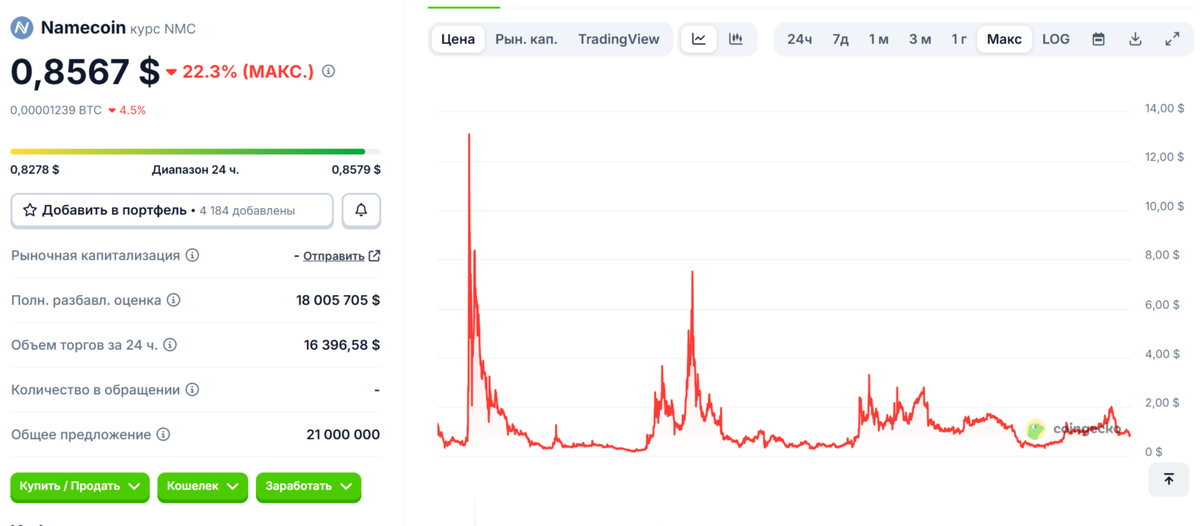Viewport: 1200px width, 526px height.
Task: Open the info tooltip beside the MAKC percentage
Action: coord(329,72)
